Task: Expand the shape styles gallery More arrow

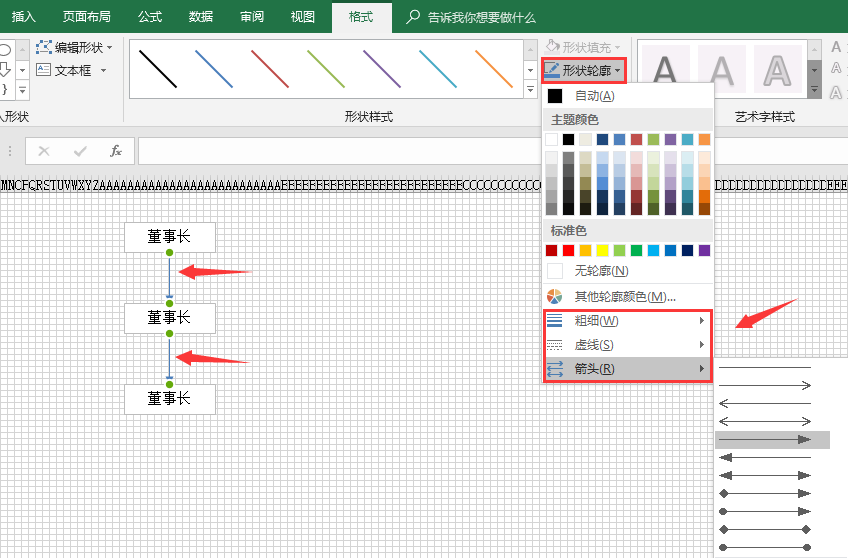Action: (x=531, y=89)
